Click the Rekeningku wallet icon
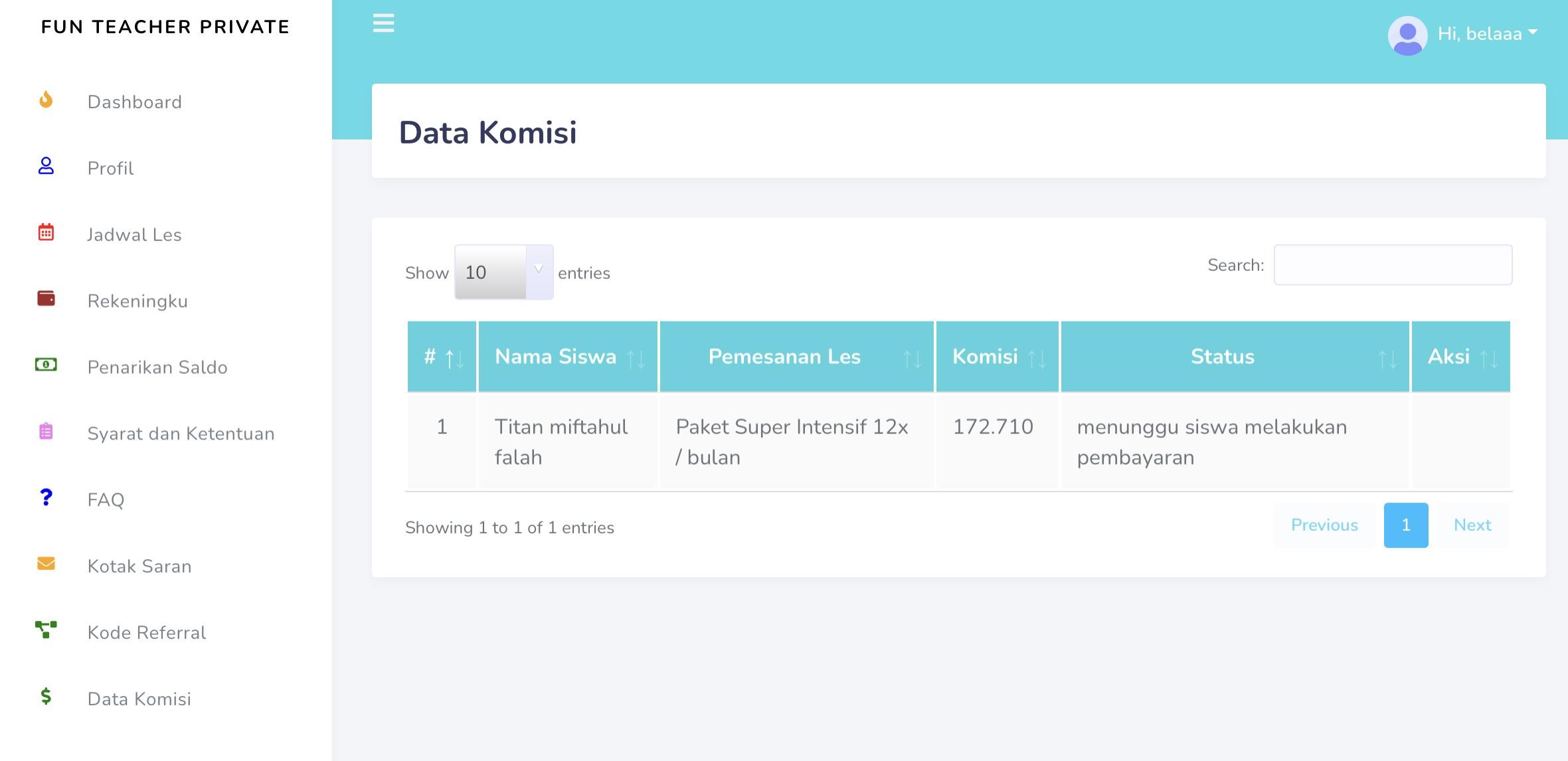Image resolution: width=1568 pixels, height=761 pixels. click(x=46, y=299)
